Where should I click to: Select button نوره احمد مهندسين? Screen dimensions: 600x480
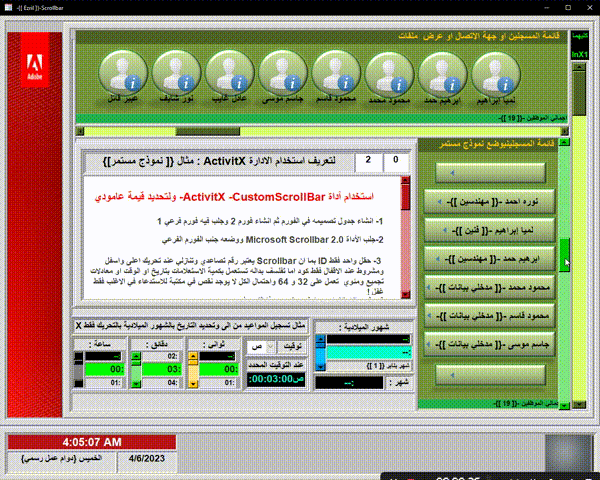(490, 202)
